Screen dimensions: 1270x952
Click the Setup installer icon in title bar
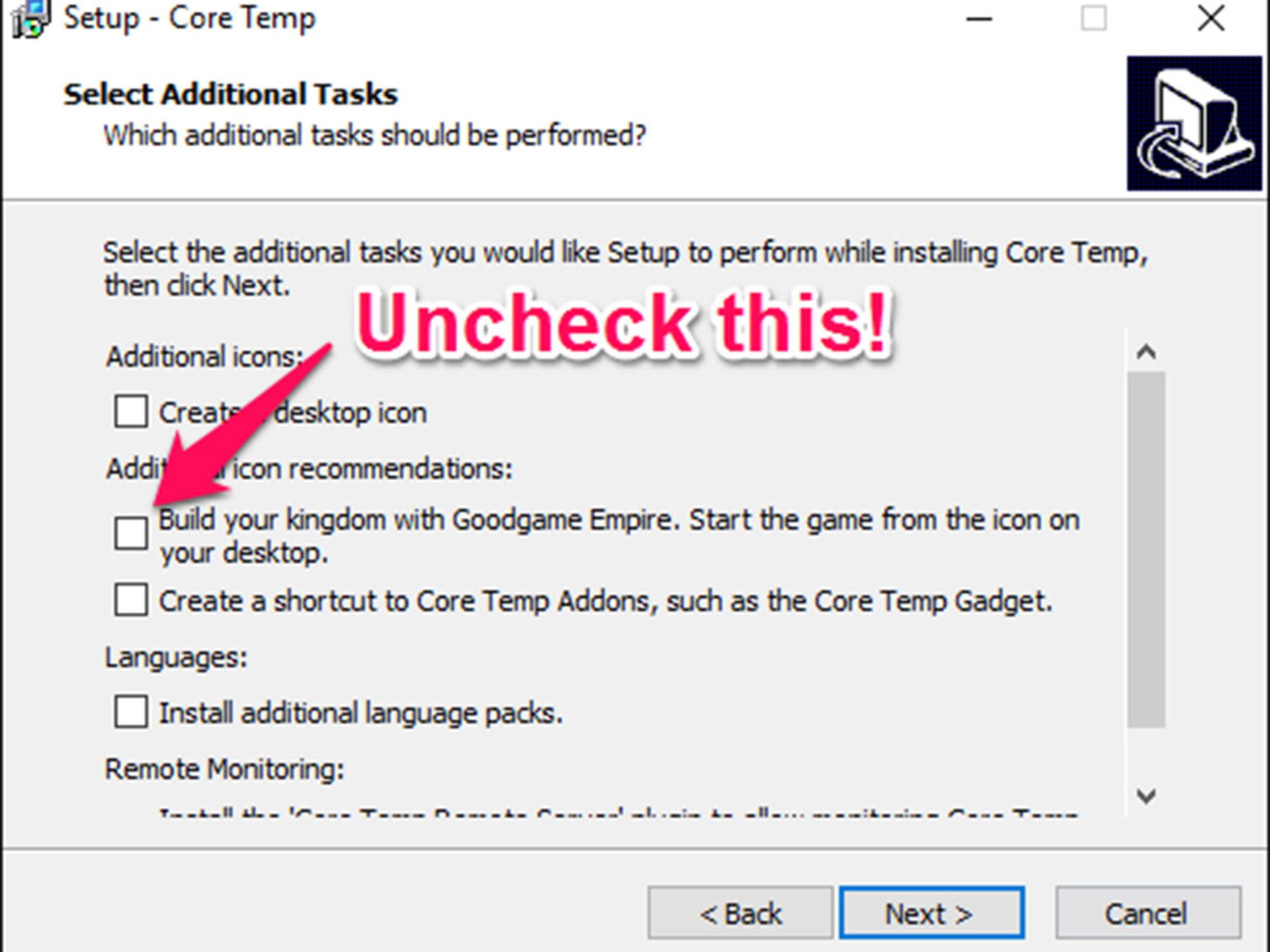30,19
